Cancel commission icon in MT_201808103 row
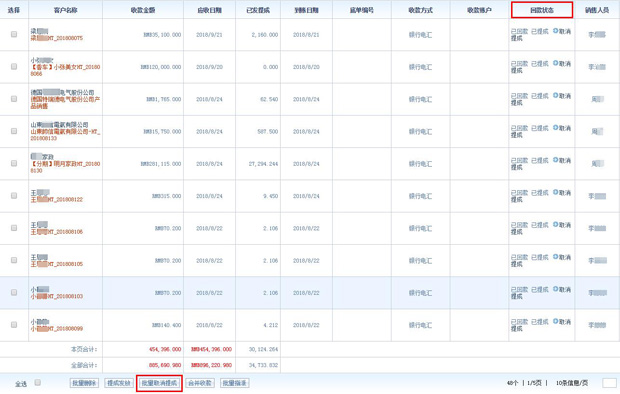The height and width of the screenshot is (394, 620). pos(555,289)
